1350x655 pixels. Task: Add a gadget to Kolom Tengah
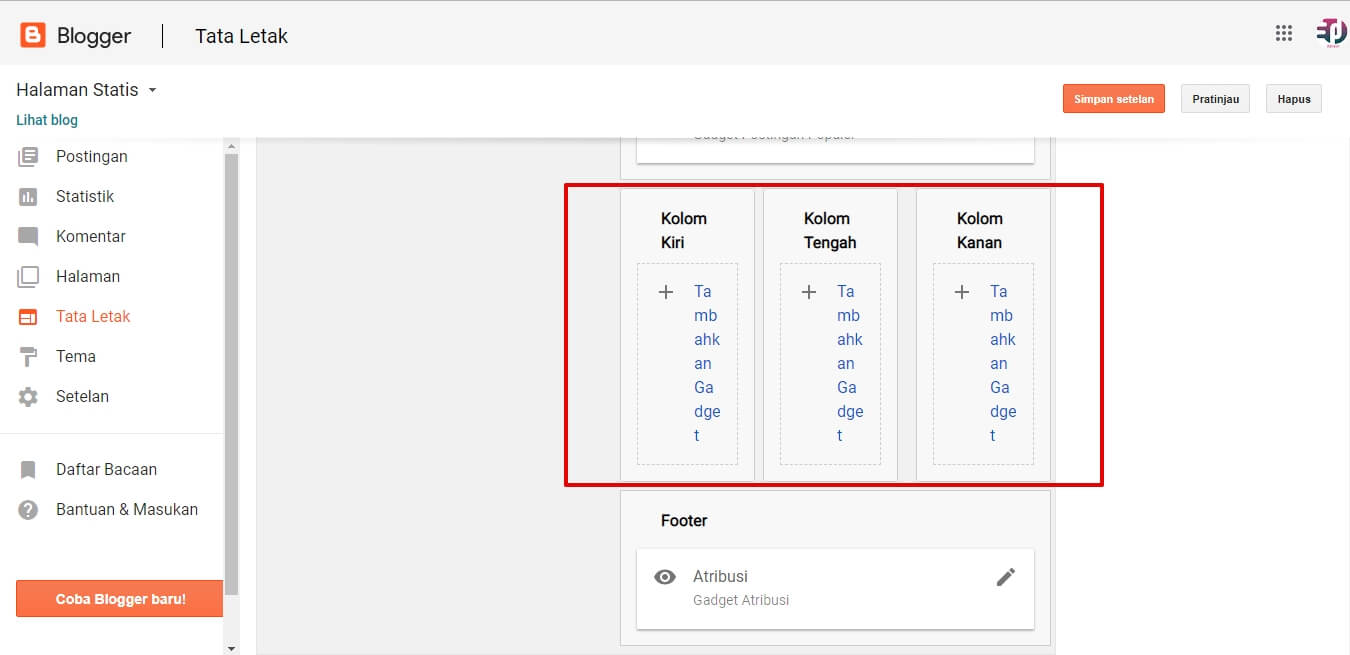pos(830,362)
